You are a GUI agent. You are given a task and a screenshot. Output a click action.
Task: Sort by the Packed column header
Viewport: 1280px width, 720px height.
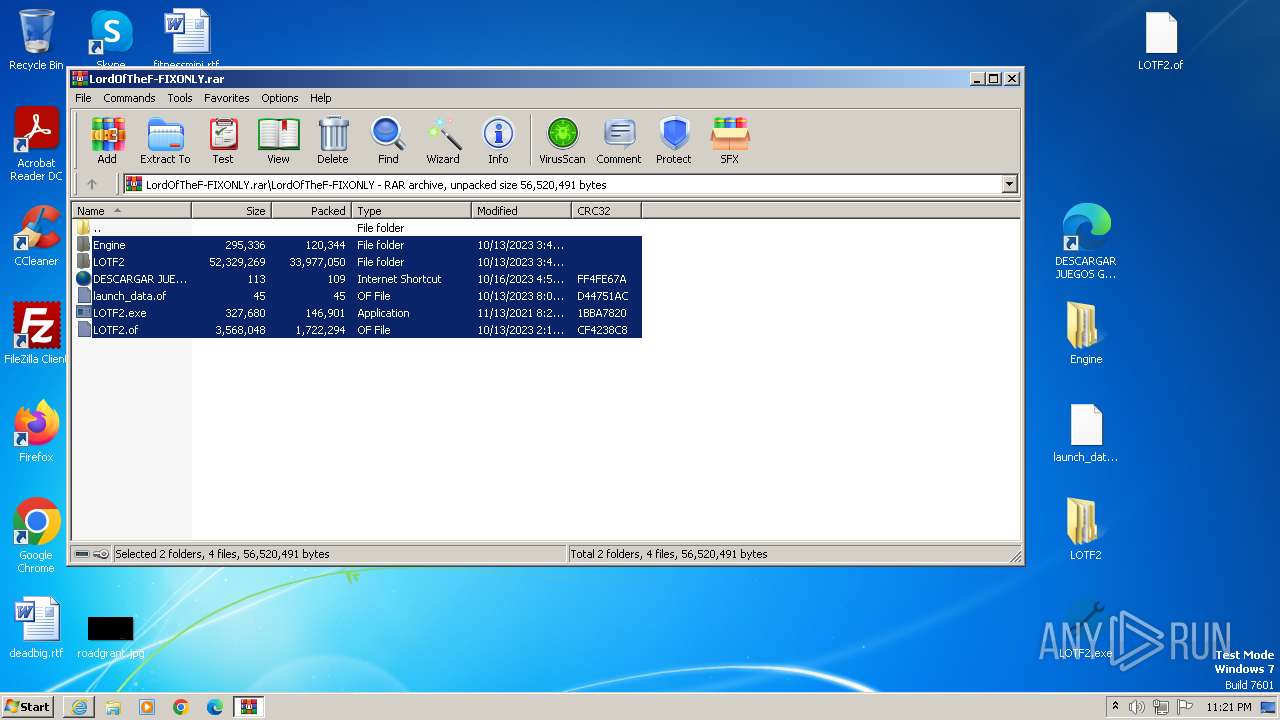coord(311,211)
